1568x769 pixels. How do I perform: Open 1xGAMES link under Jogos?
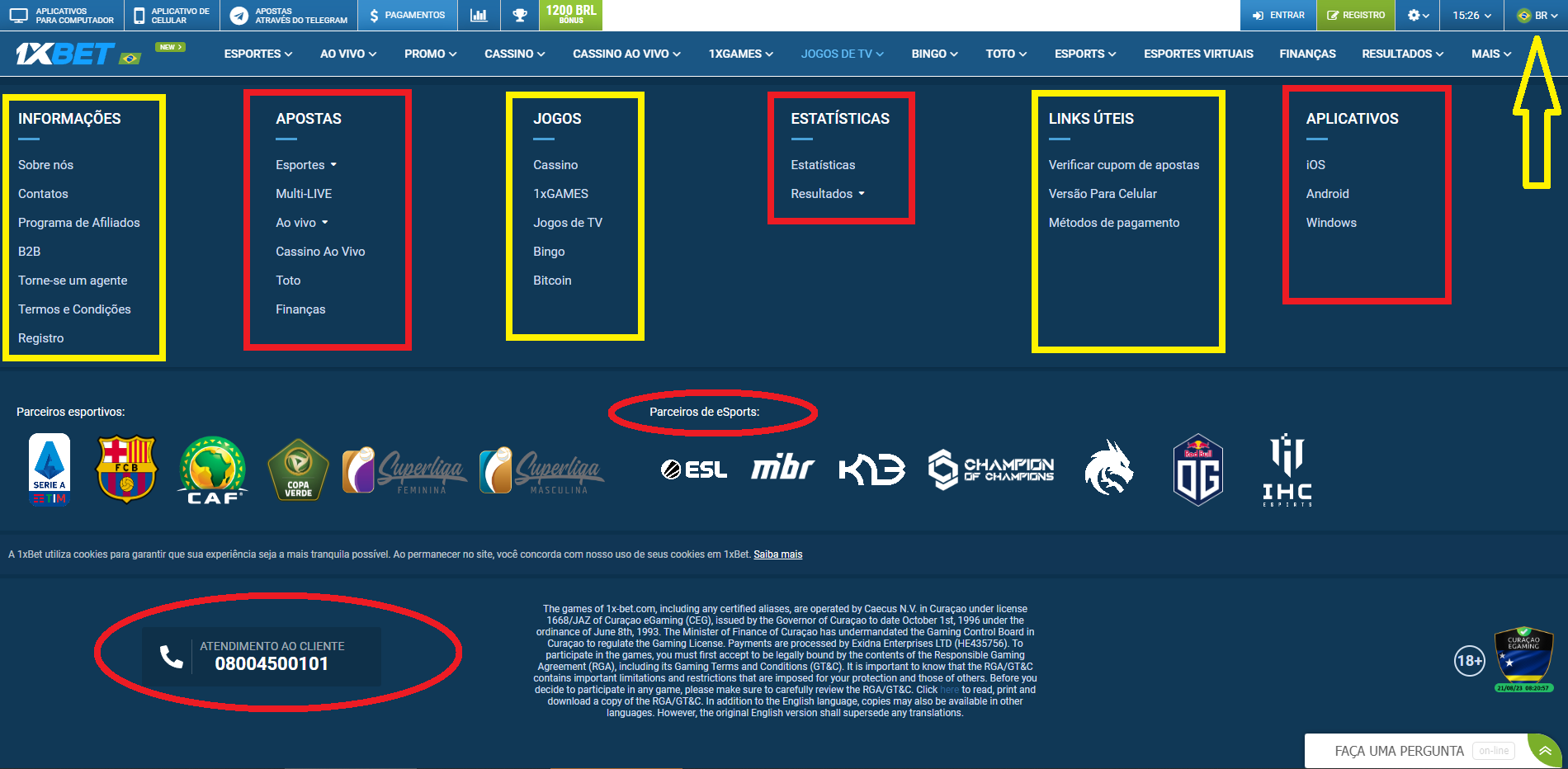560,194
